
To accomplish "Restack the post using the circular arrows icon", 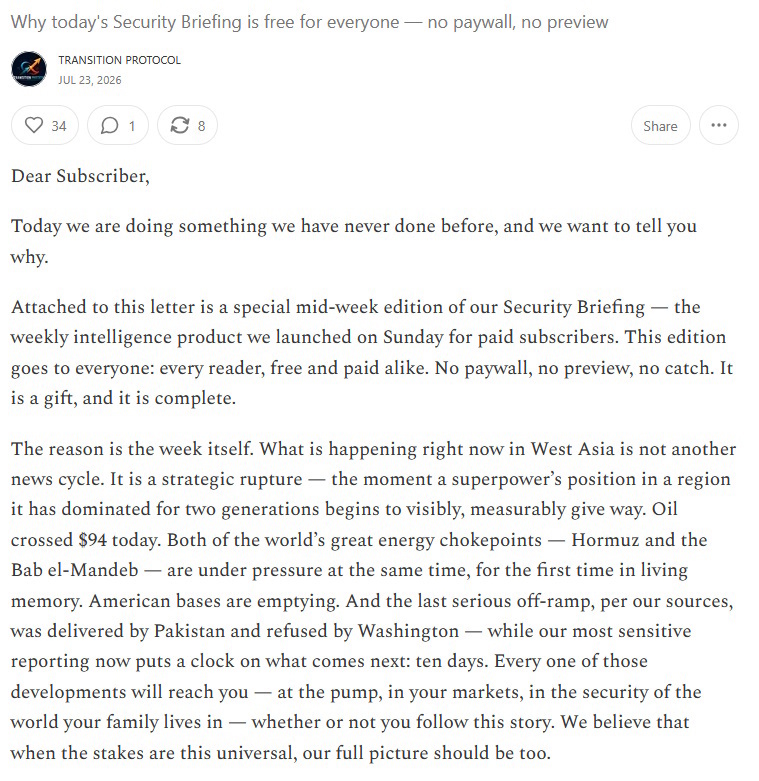I will tap(179, 125).
